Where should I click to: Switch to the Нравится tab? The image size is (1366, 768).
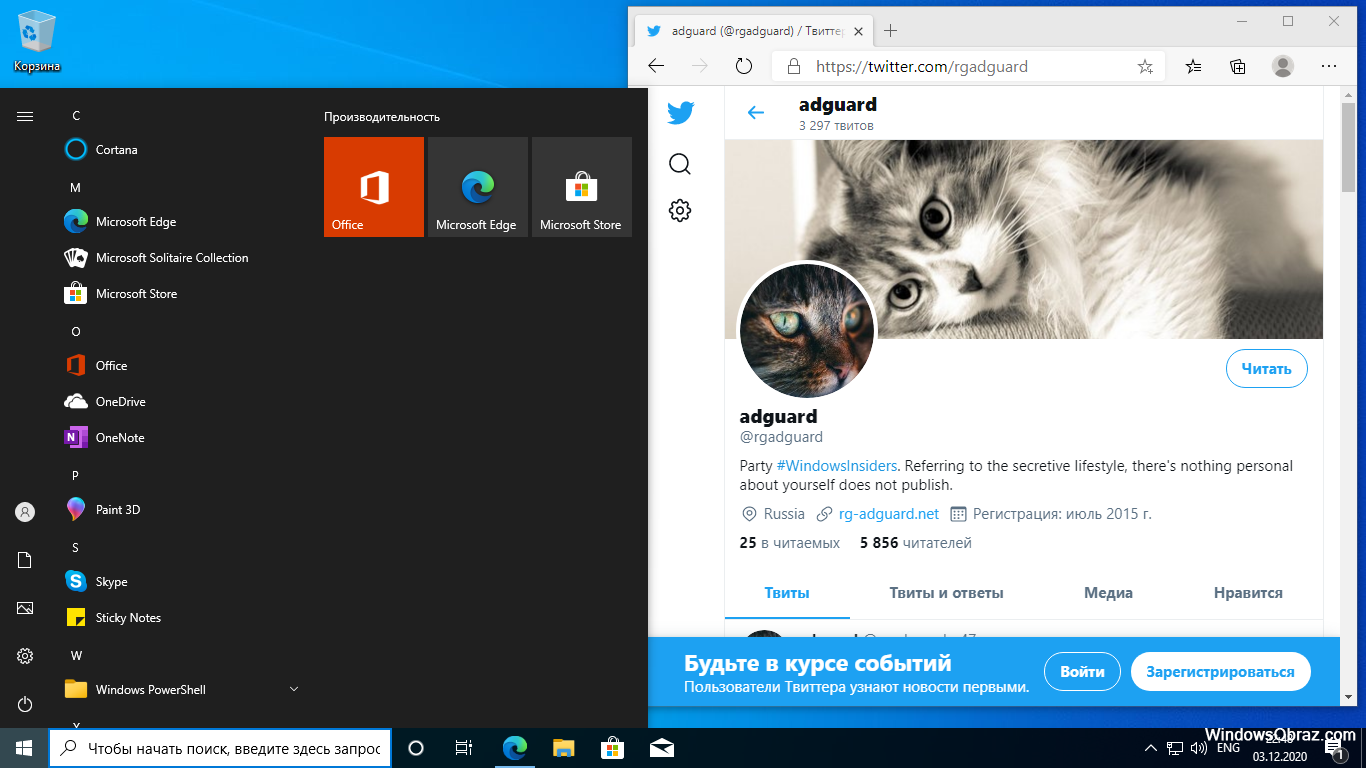click(1247, 593)
